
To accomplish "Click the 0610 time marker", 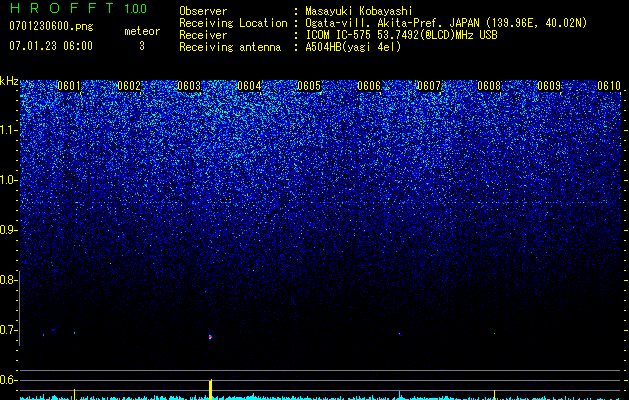I will point(609,86).
